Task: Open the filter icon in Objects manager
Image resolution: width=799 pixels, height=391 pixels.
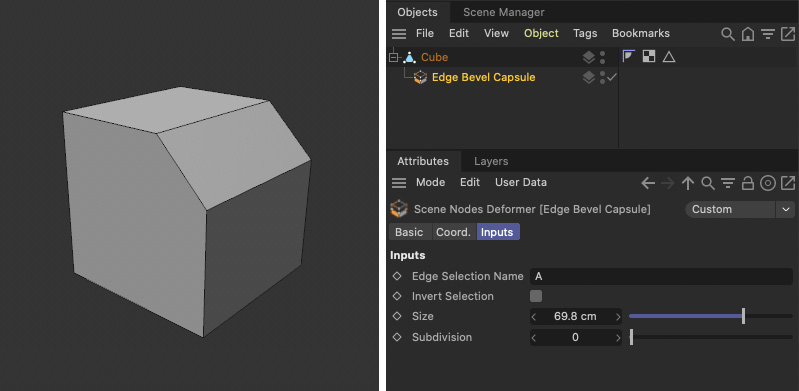Action: coord(767,34)
